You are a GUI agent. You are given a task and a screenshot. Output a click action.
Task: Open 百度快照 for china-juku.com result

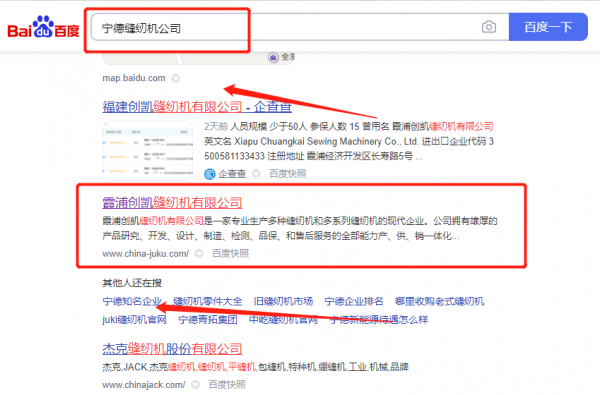click(x=230, y=253)
